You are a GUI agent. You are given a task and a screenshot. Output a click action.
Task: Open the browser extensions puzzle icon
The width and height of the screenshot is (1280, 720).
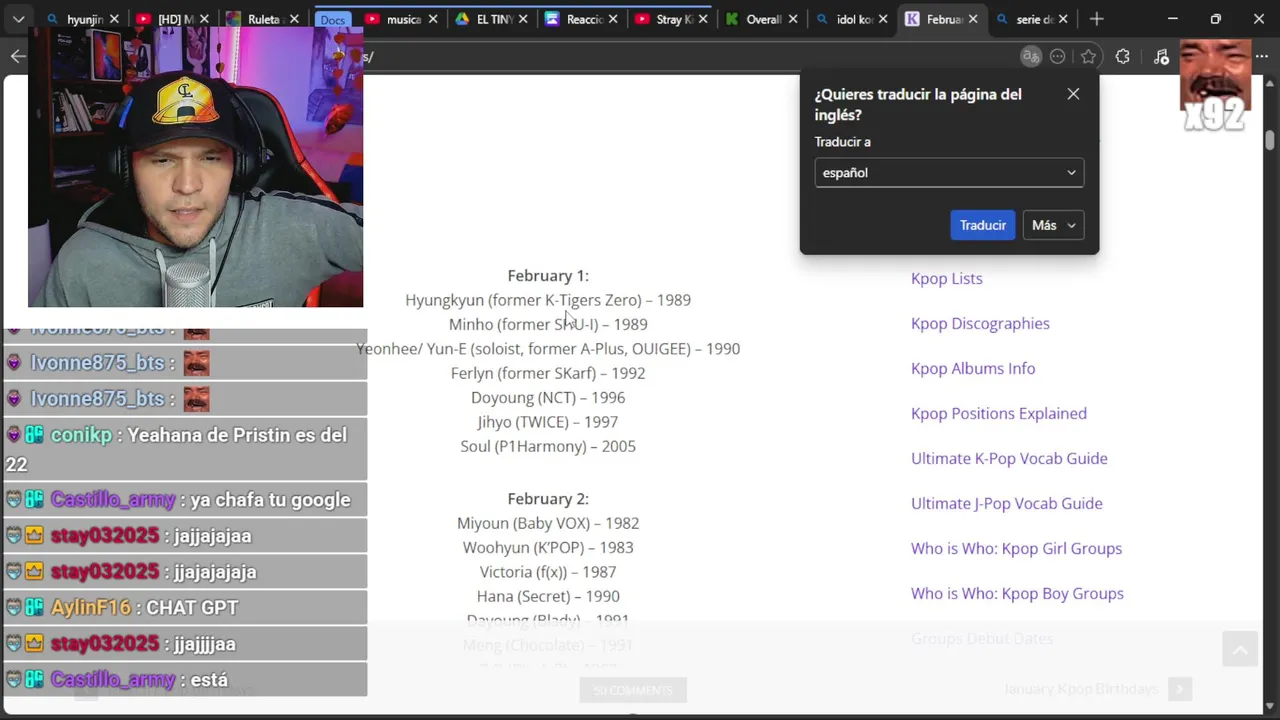point(1123,57)
